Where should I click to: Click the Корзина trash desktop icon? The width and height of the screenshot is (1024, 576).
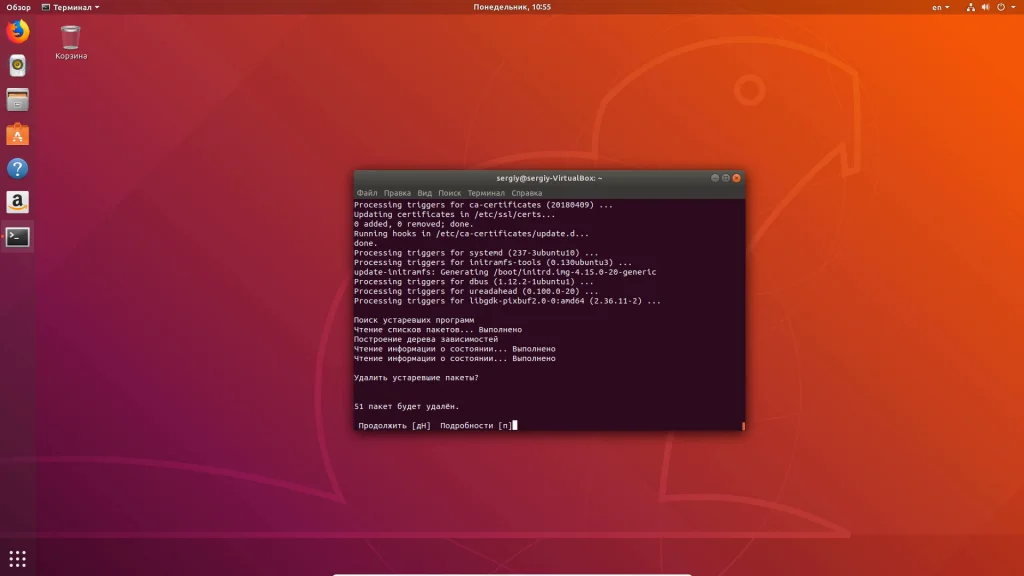click(71, 38)
